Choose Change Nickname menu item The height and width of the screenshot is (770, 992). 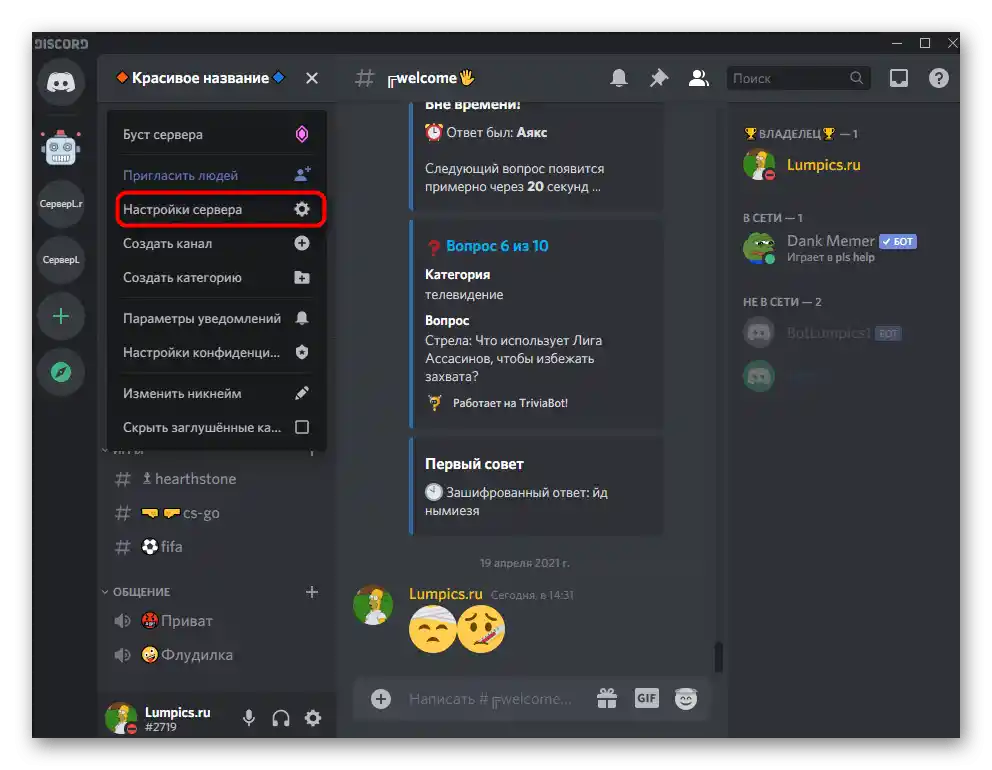216,394
